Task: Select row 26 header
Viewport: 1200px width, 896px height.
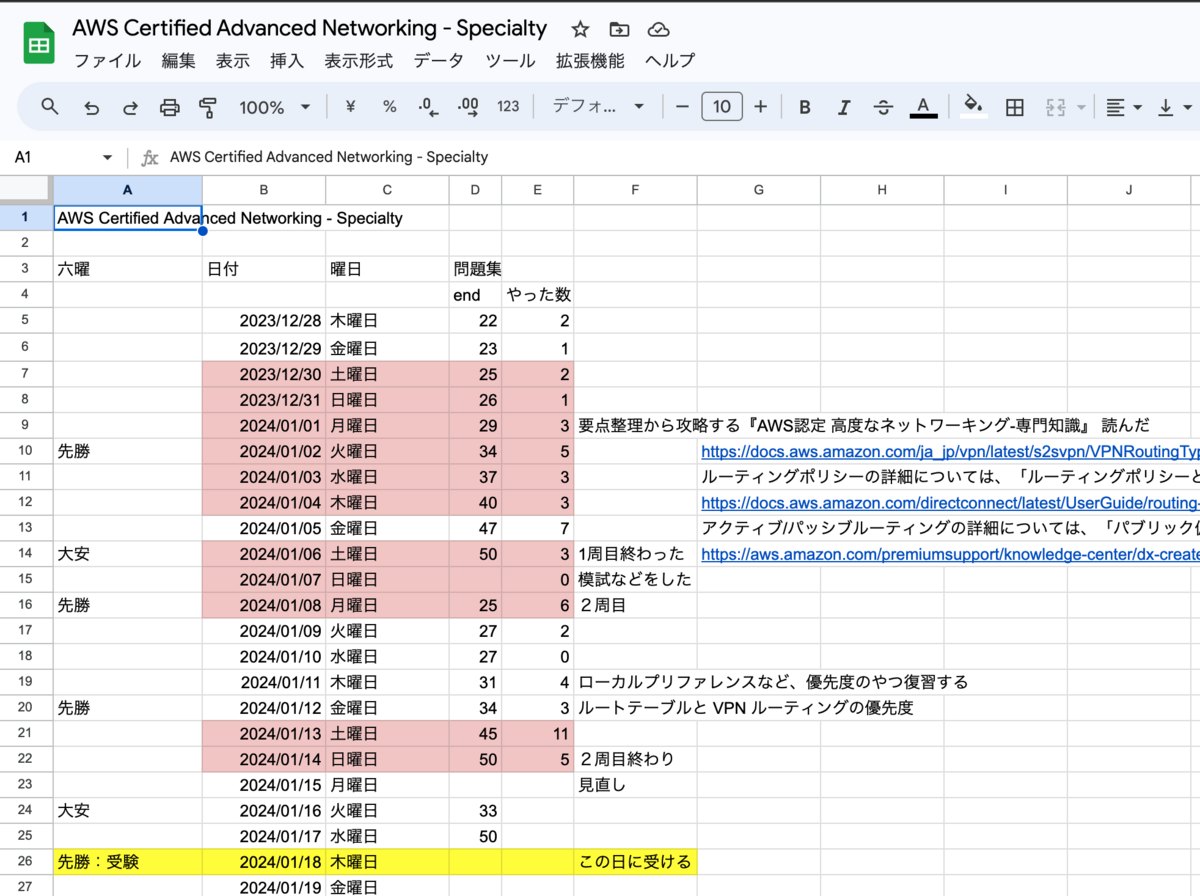Action: pyautogui.click(x=26, y=861)
